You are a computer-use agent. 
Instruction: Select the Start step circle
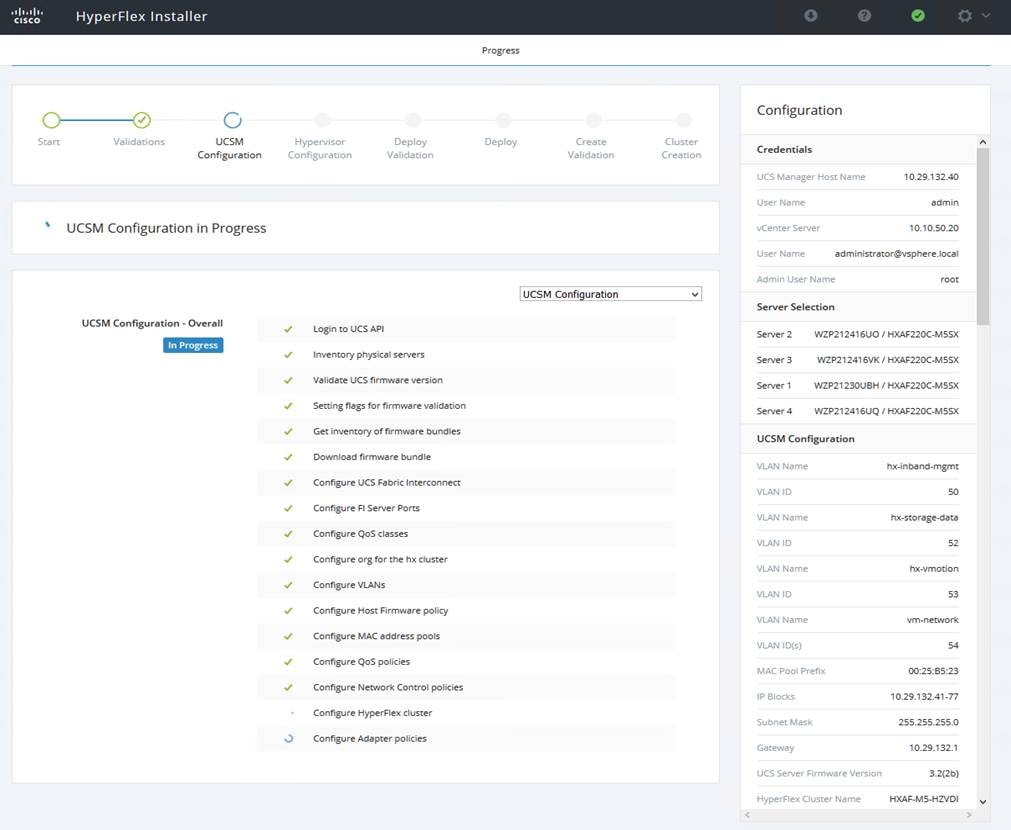[x=51, y=120]
